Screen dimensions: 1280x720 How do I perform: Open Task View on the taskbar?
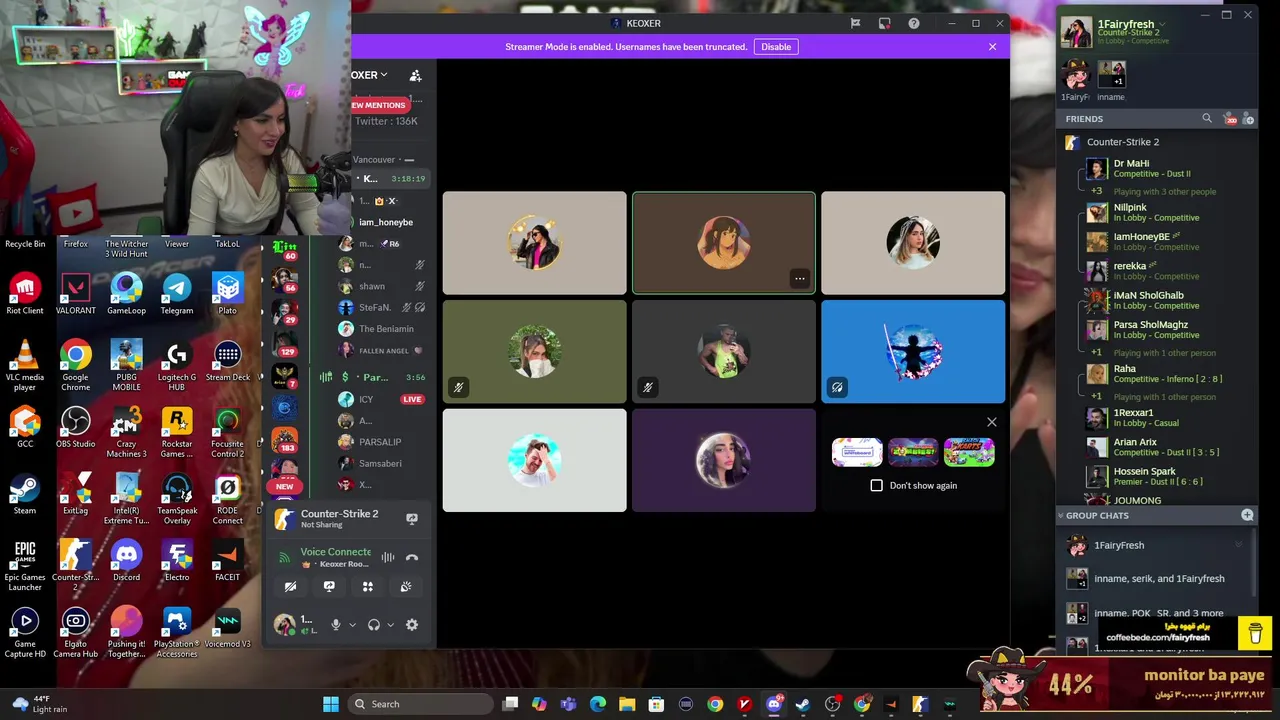(x=510, y=704)
